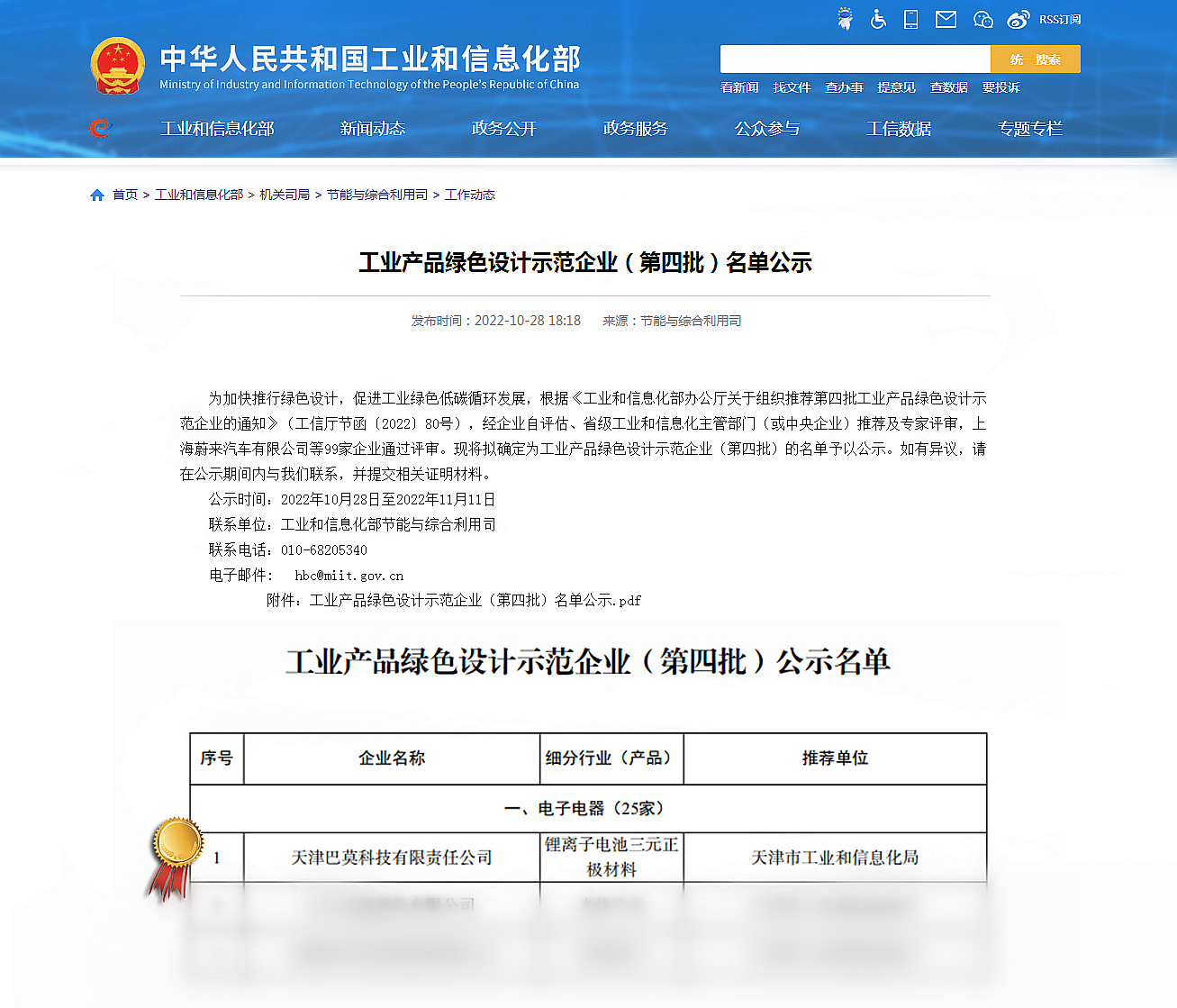1177x1008 pixels.
Task: Open the envelope mail icon
Action: (x=946, y=19)
